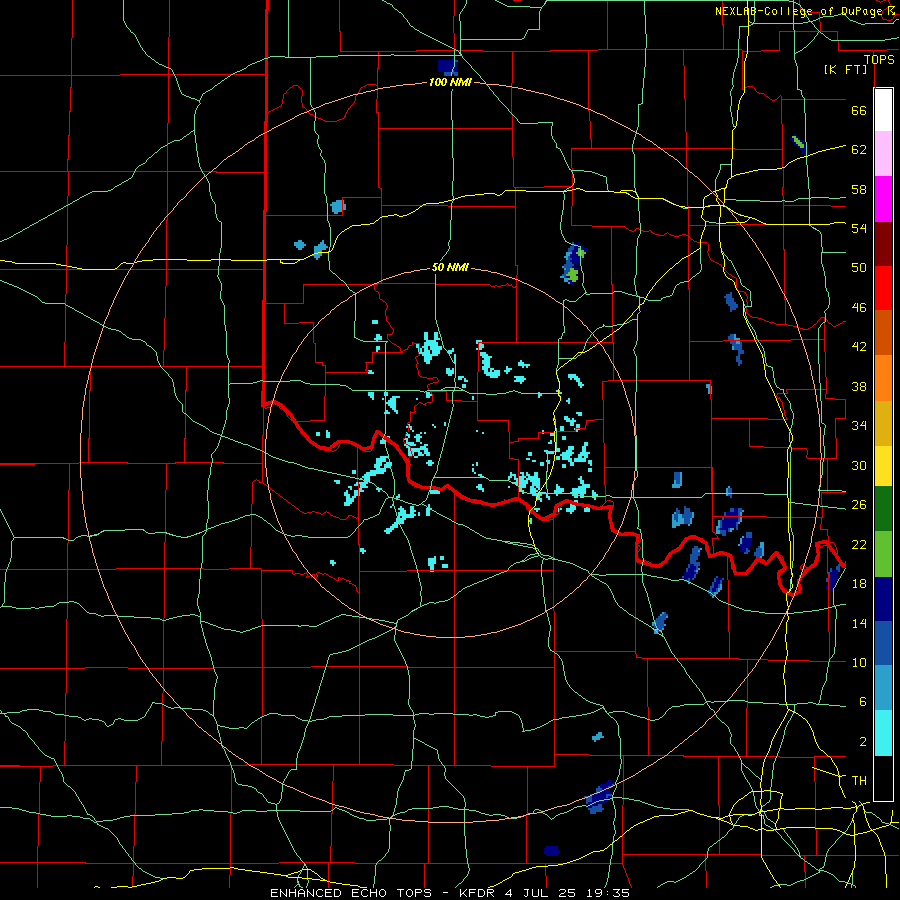
Task: Click the '[K FT]' units label
Action: [x=845, y=70]
